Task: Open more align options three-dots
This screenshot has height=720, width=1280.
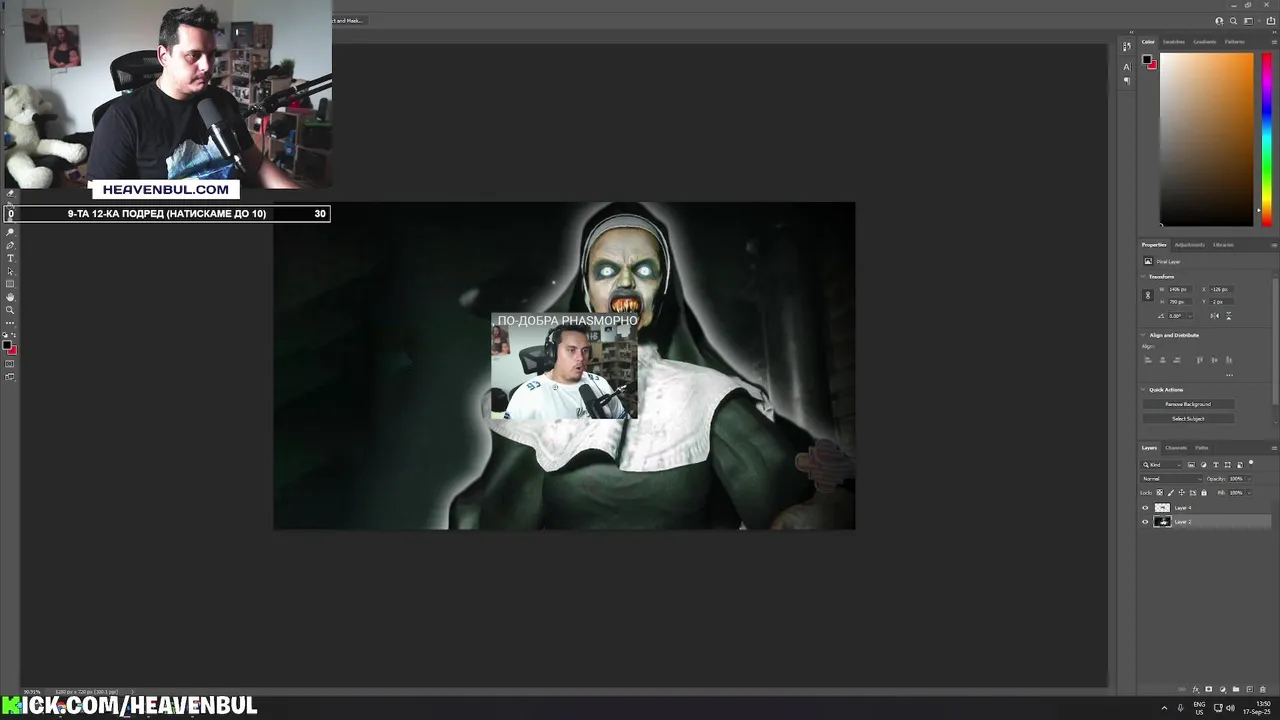Action: pyautogui.click(x=1229, y=375)
